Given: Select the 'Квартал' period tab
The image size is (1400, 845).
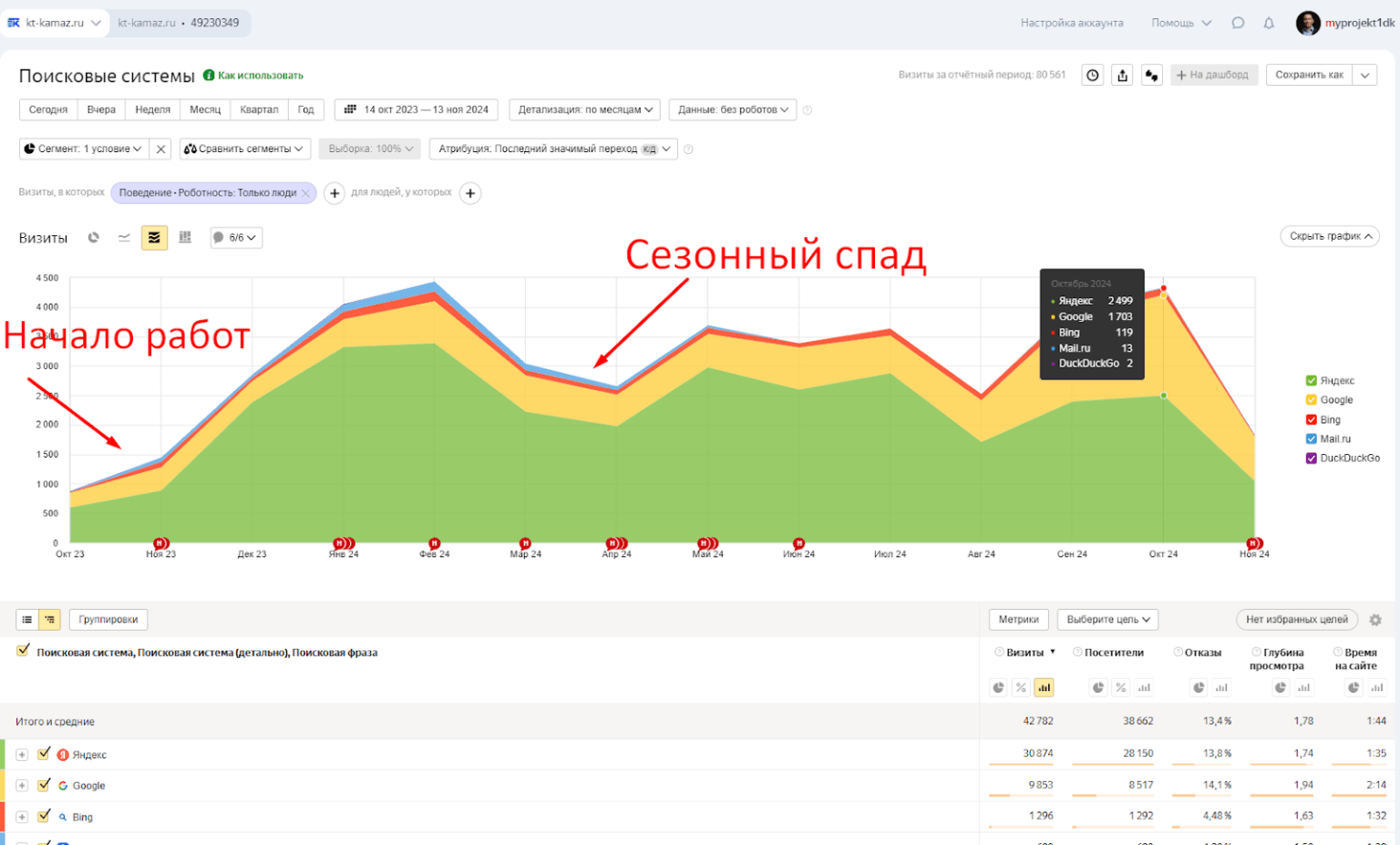Looking at the screenshot, I should [260, 109].
